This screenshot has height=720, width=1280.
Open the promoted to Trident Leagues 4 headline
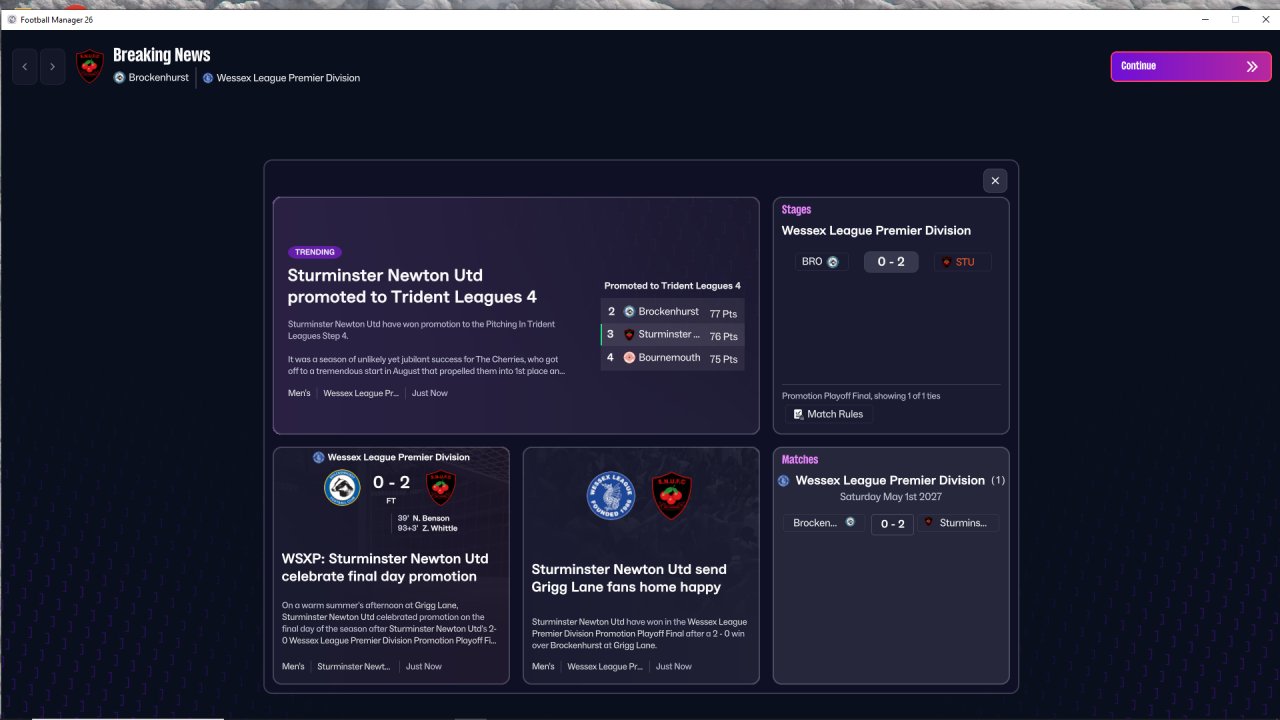pyautogui.click(x=412, y=286)
